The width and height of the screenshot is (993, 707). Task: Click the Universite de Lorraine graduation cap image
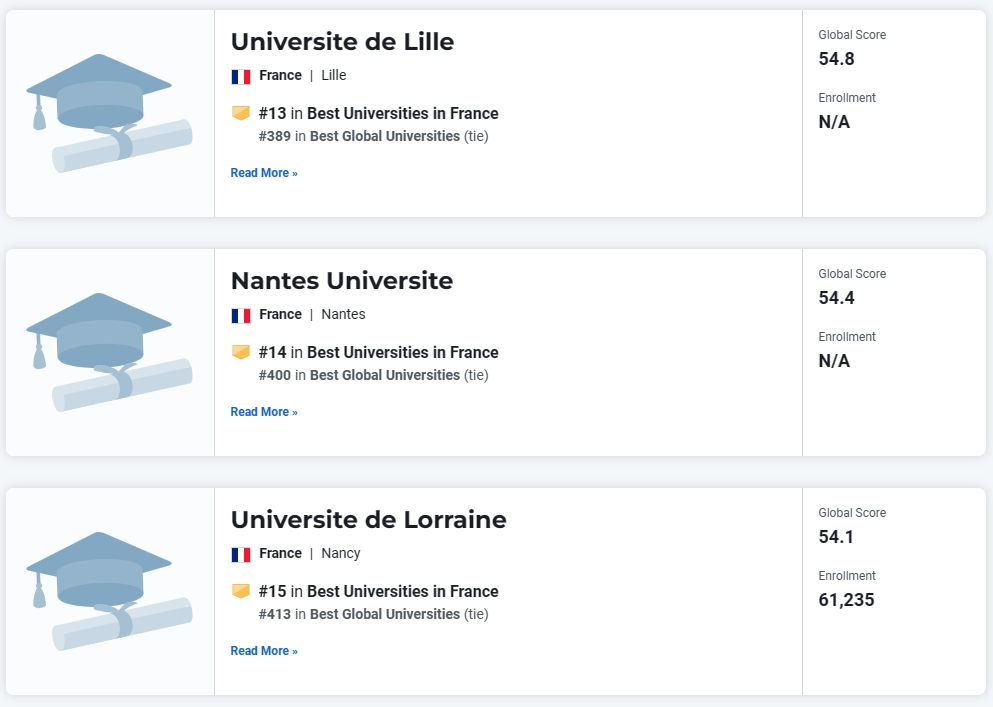point(109,591)
